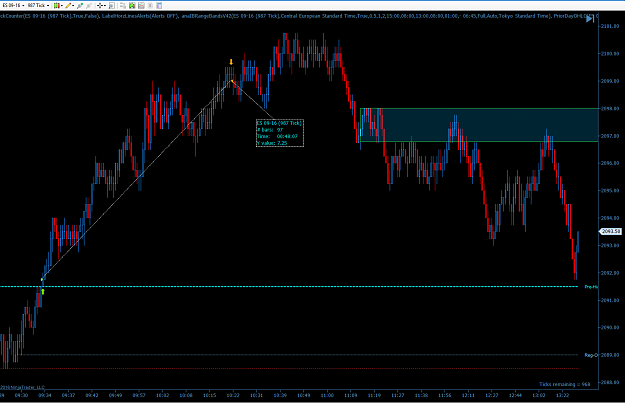Select the yellow pencil drawing tools icon
Screen dimensions: 625x403
68,6
